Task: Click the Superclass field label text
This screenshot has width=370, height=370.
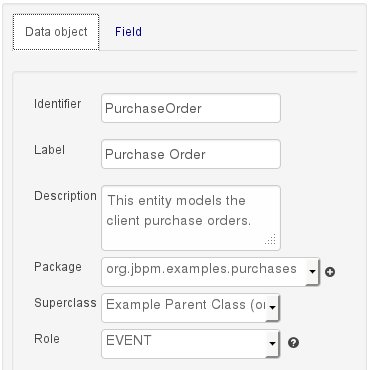Action: pos(65,303)
